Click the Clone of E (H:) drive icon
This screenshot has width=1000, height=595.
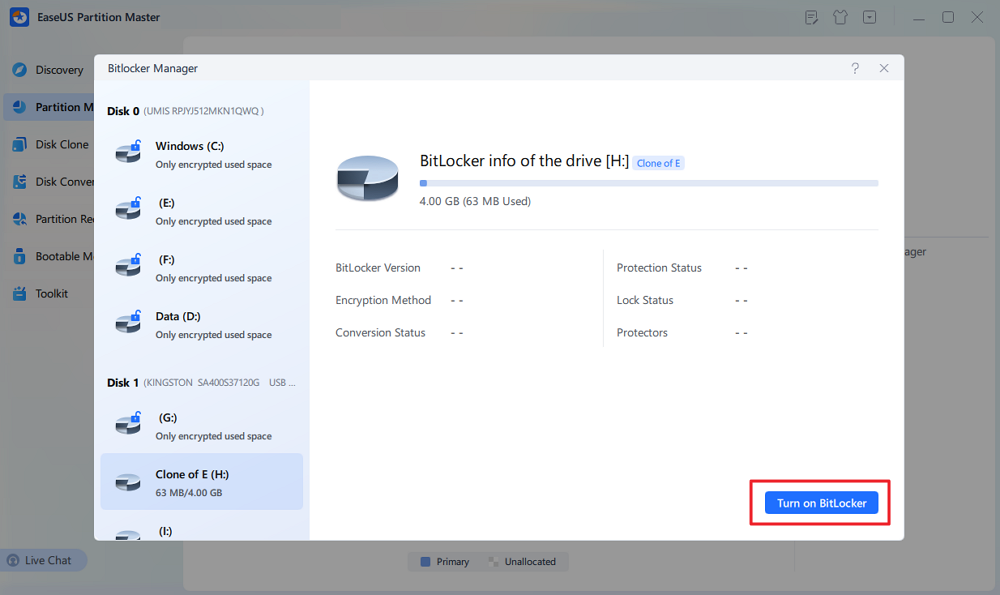pos(128,482)
